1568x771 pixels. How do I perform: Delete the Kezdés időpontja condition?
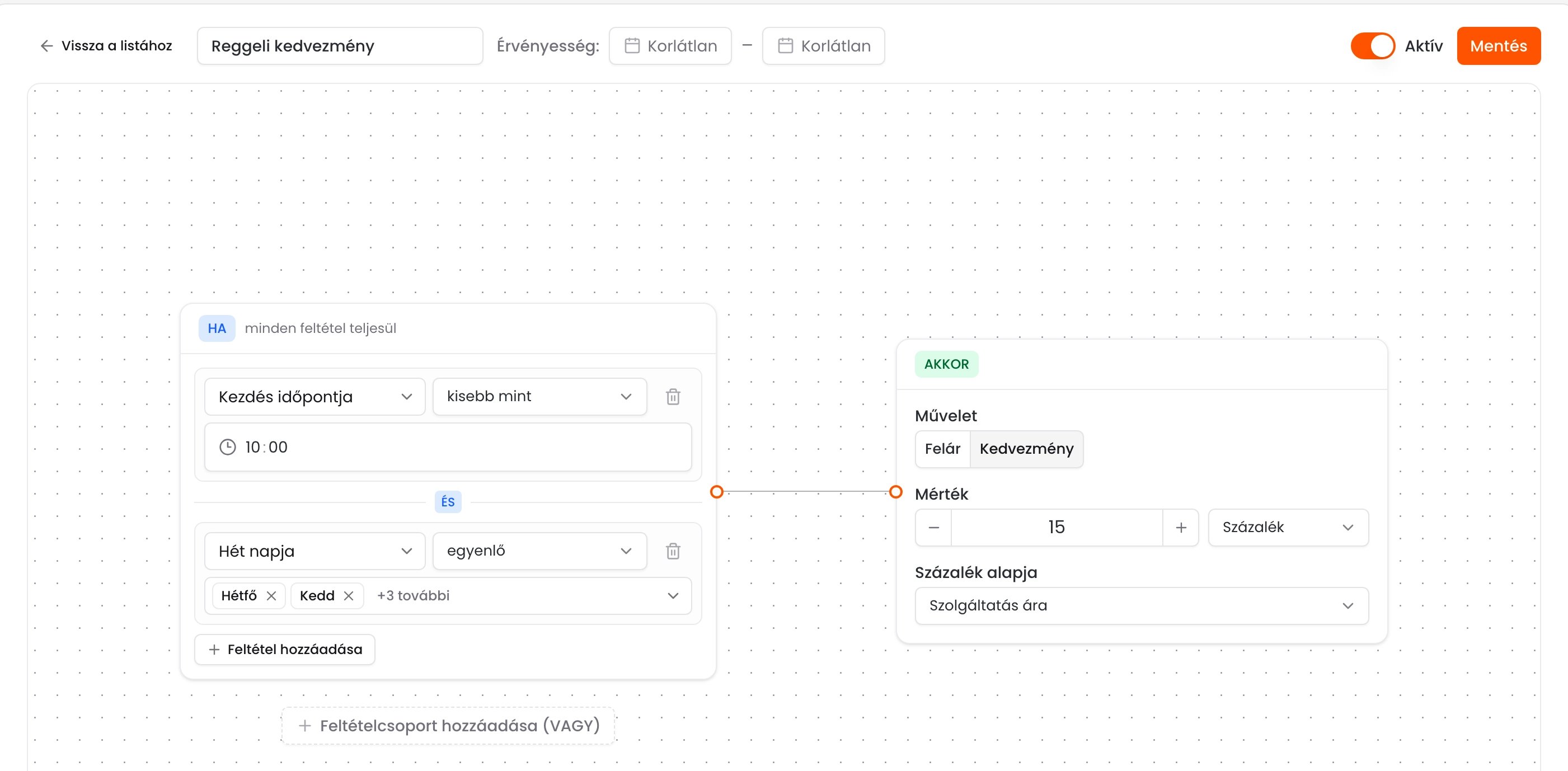click(673, 397)
